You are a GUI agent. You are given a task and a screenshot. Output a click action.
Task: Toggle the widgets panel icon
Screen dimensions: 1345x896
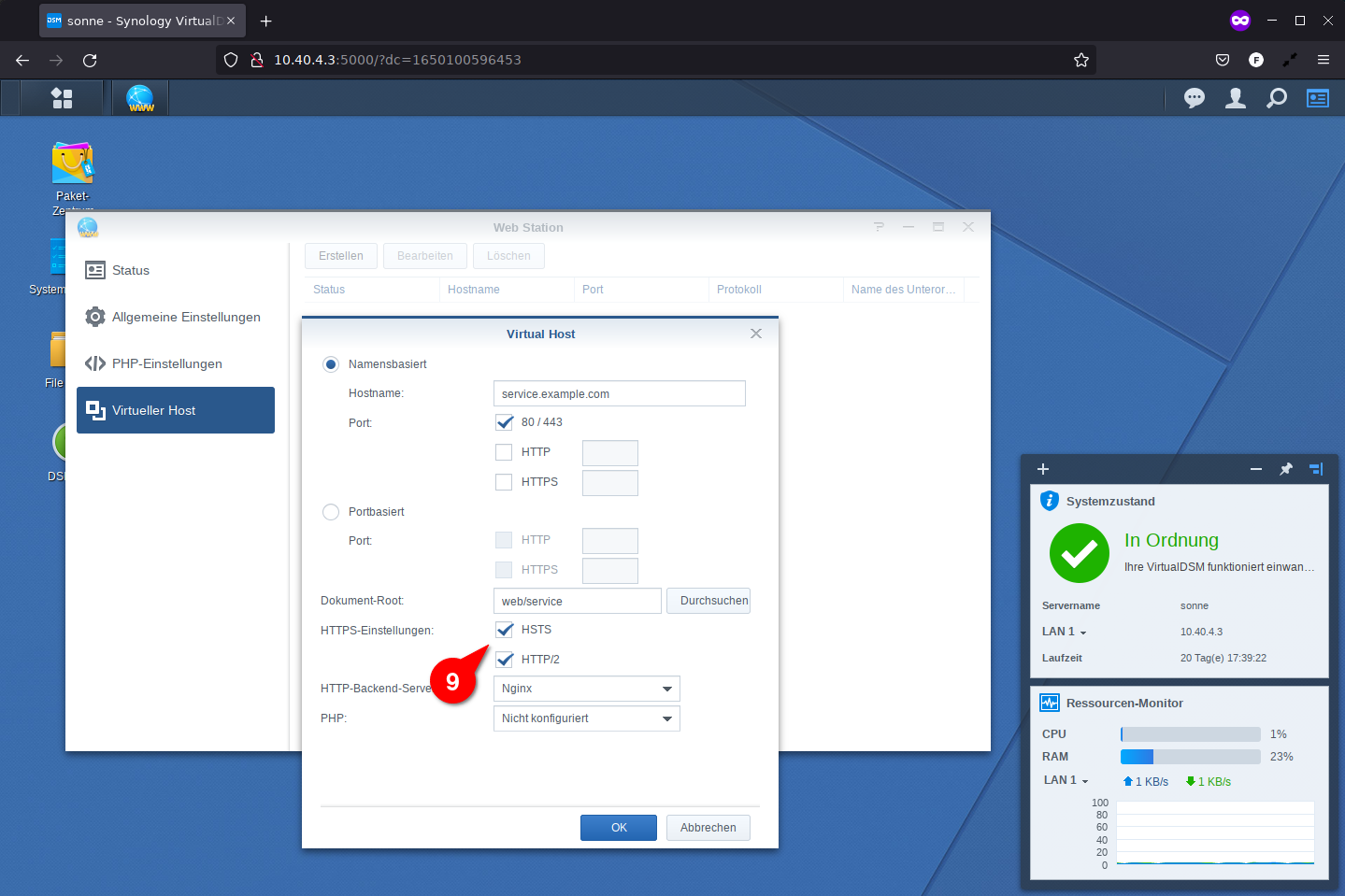pyautogui.click(x=1317, y=98)
